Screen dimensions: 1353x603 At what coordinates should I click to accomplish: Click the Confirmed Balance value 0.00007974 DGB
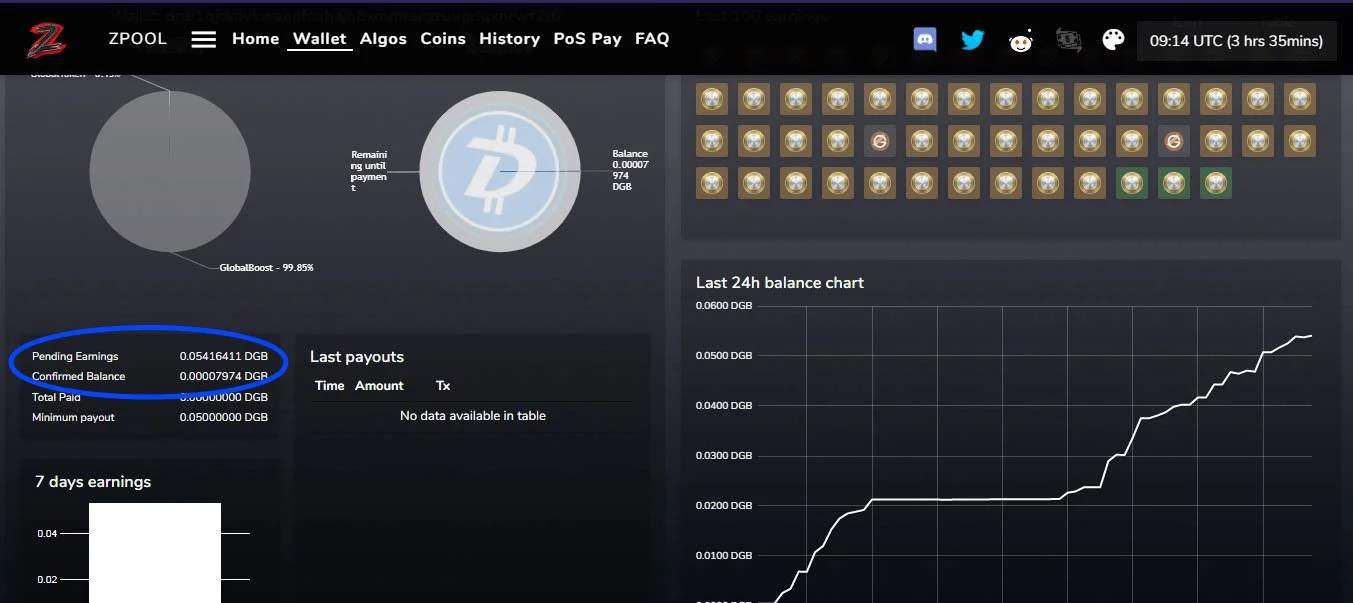(x=224, y=376)
